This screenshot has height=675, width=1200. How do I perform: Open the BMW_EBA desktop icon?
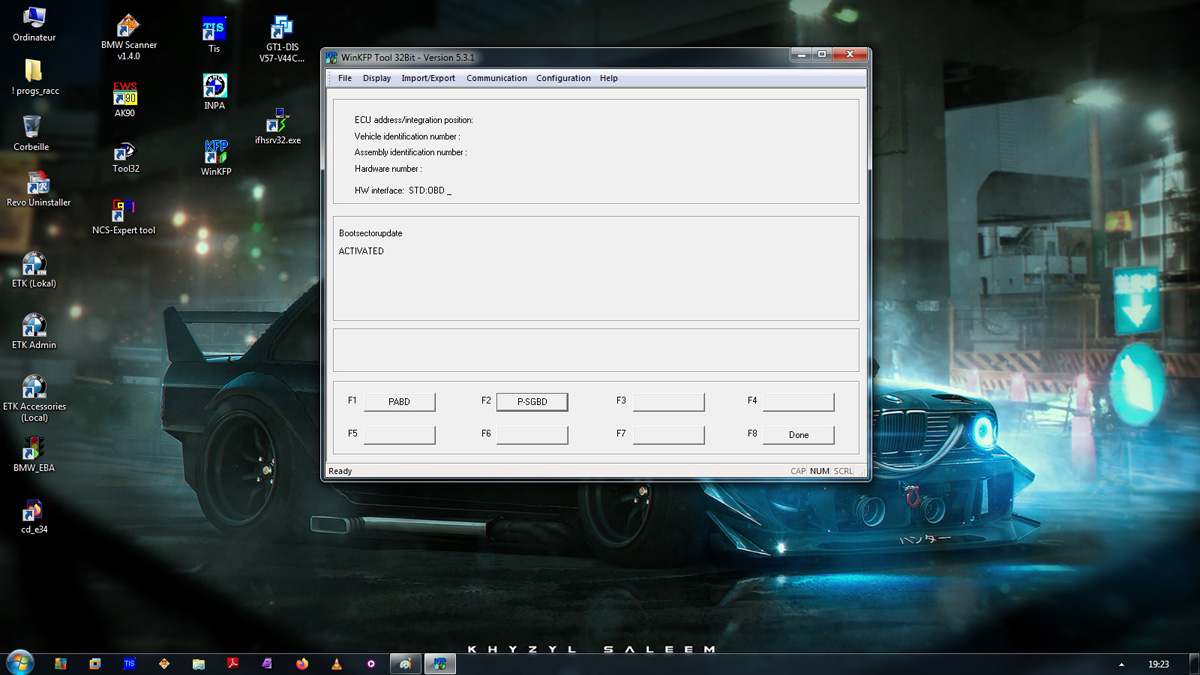(34, 454)
